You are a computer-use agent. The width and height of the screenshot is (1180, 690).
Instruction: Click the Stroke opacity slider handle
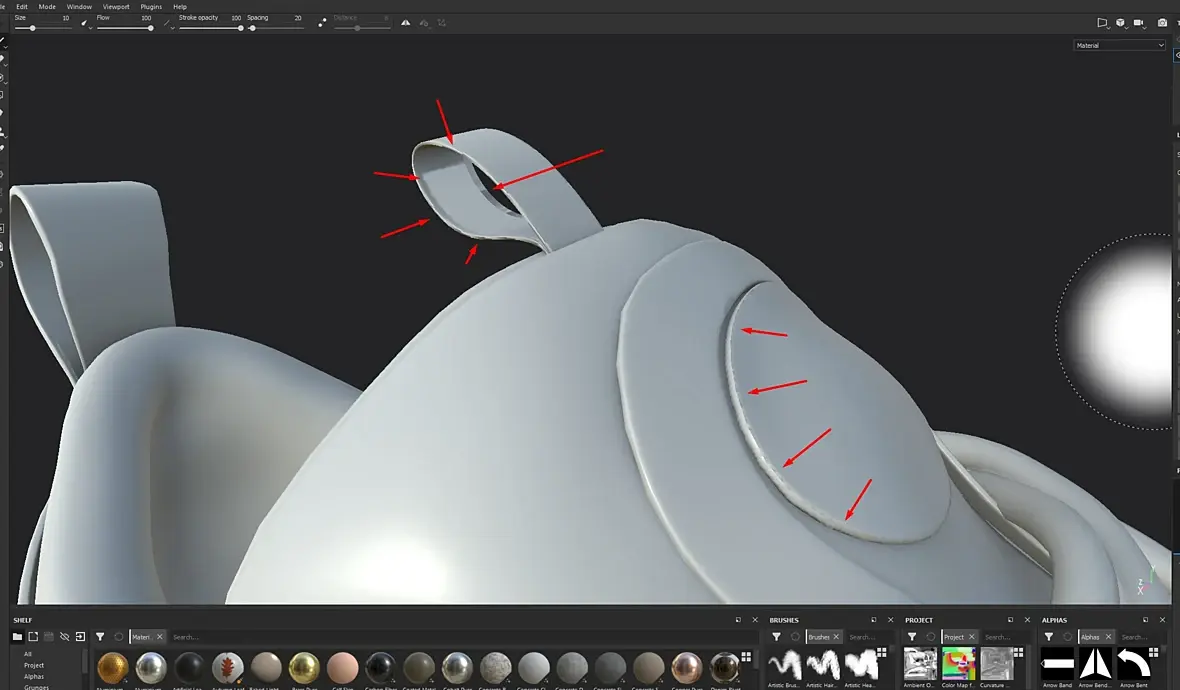tap(241, 29)
